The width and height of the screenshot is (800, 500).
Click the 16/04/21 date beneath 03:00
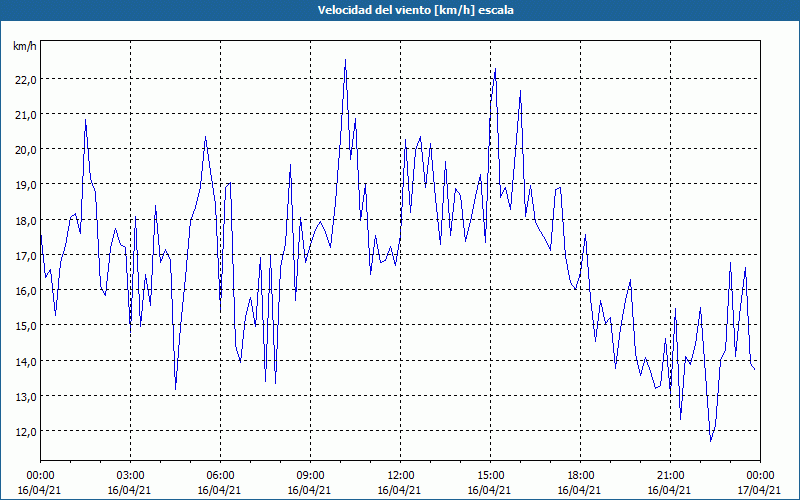[x=130, y=490]
